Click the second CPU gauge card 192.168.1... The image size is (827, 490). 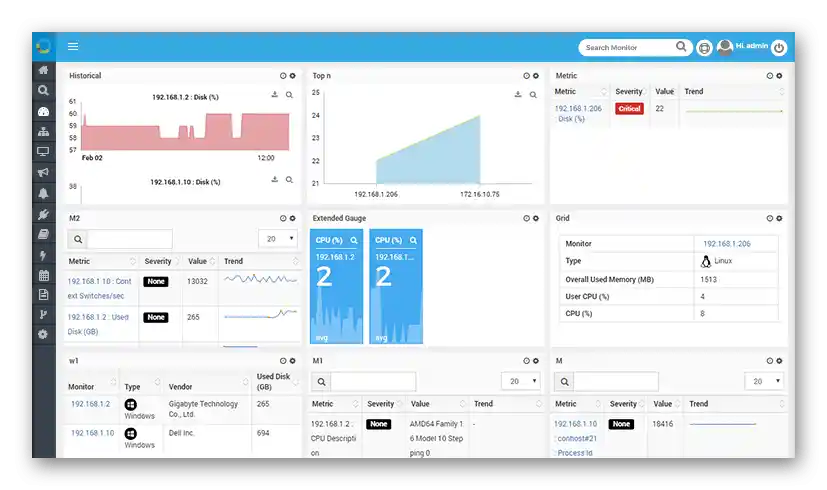tap(396, 286)
